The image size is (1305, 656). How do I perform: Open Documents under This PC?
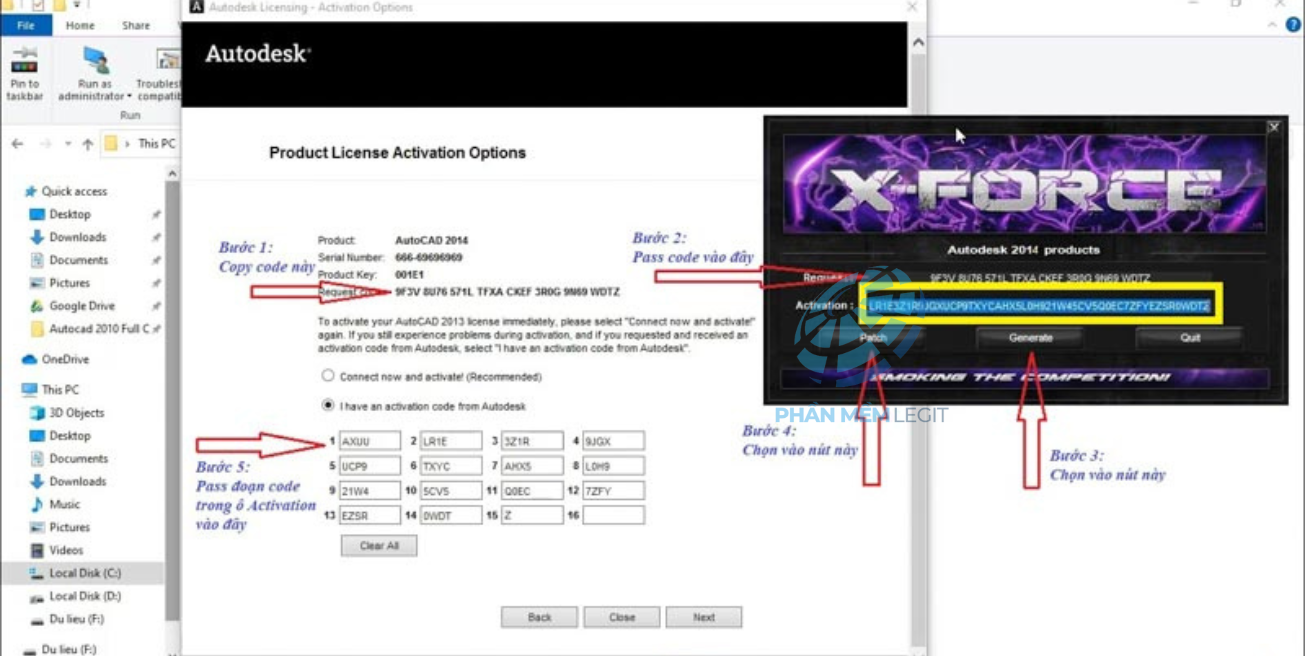tap(79, 459)
